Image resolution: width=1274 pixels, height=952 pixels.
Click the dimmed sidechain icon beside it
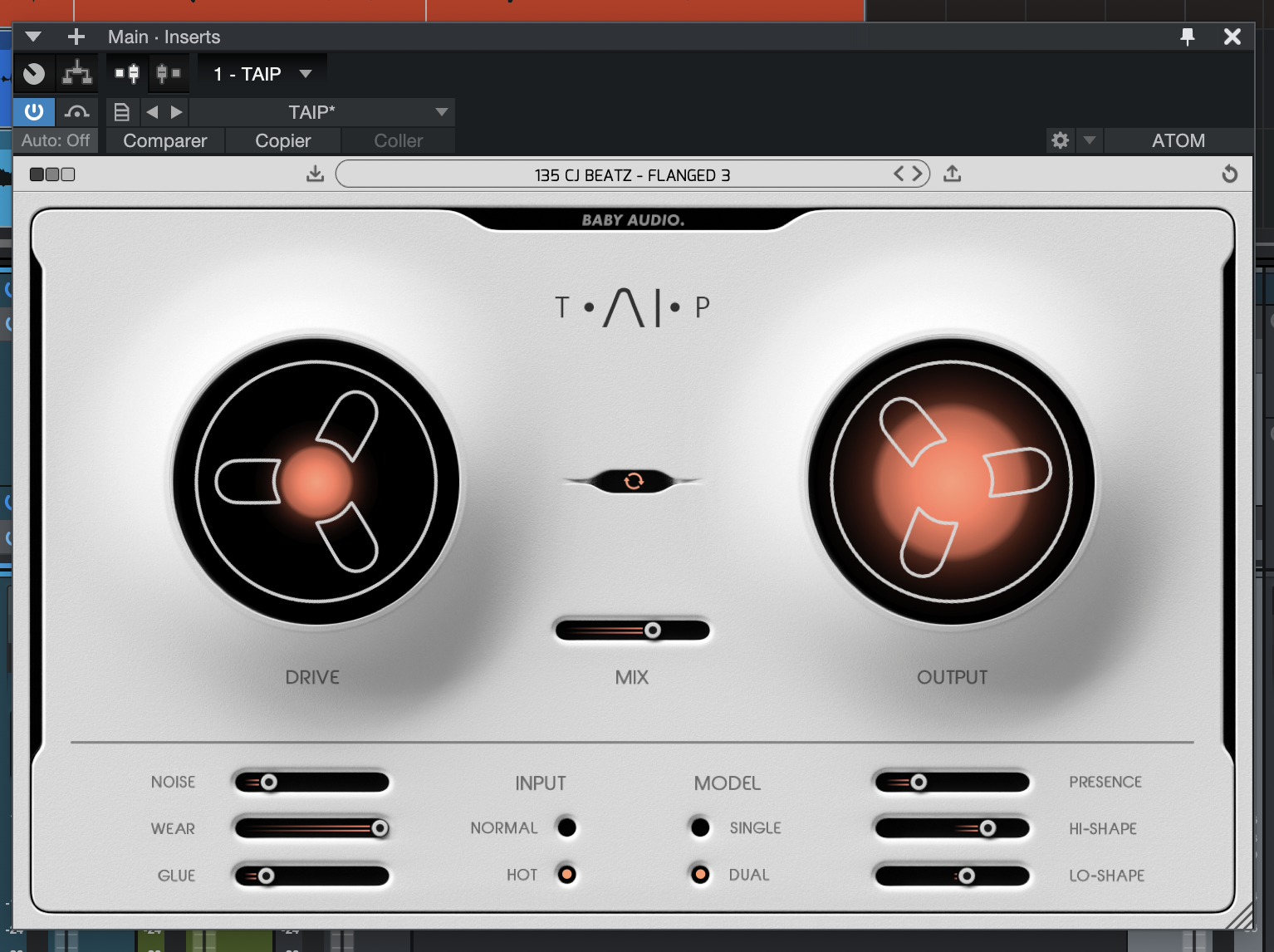point(169,74)
